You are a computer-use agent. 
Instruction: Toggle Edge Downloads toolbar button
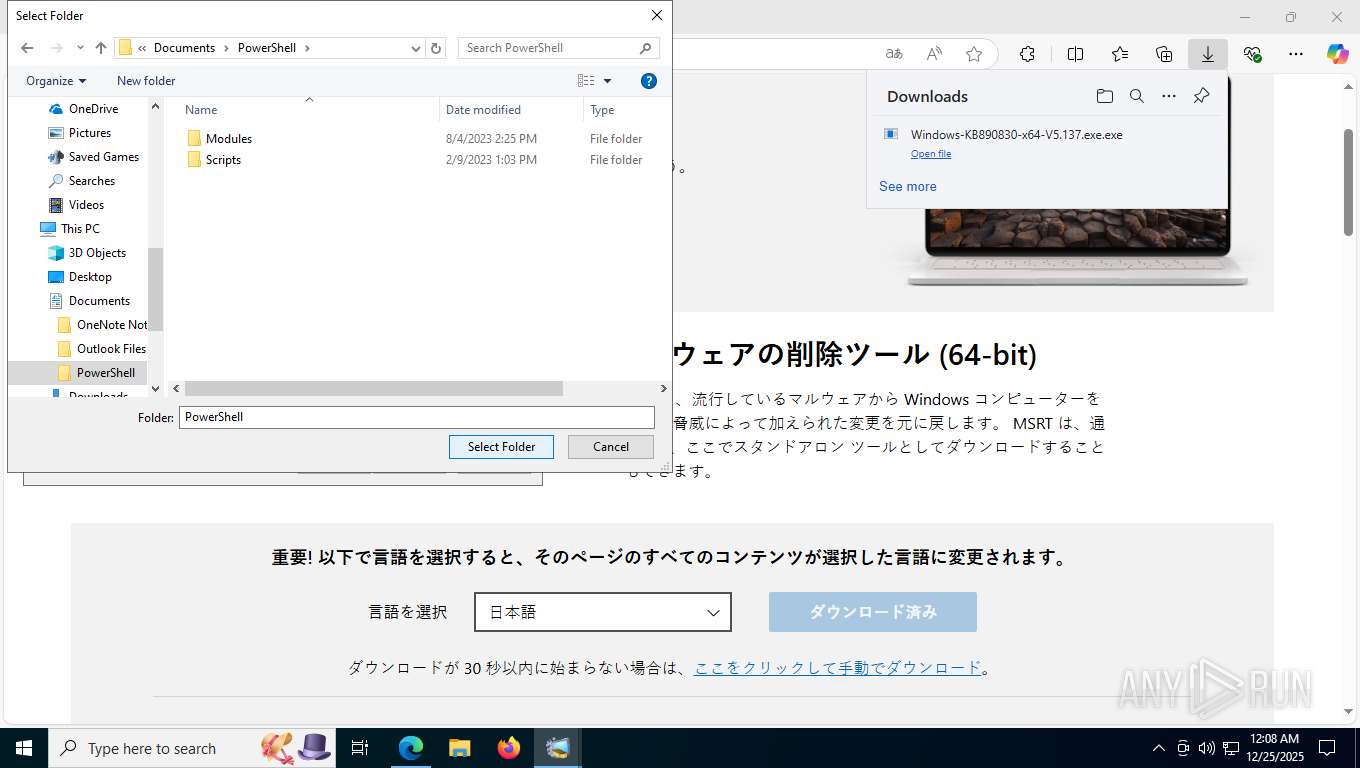pyautogui.click(x=1208, y=54)
